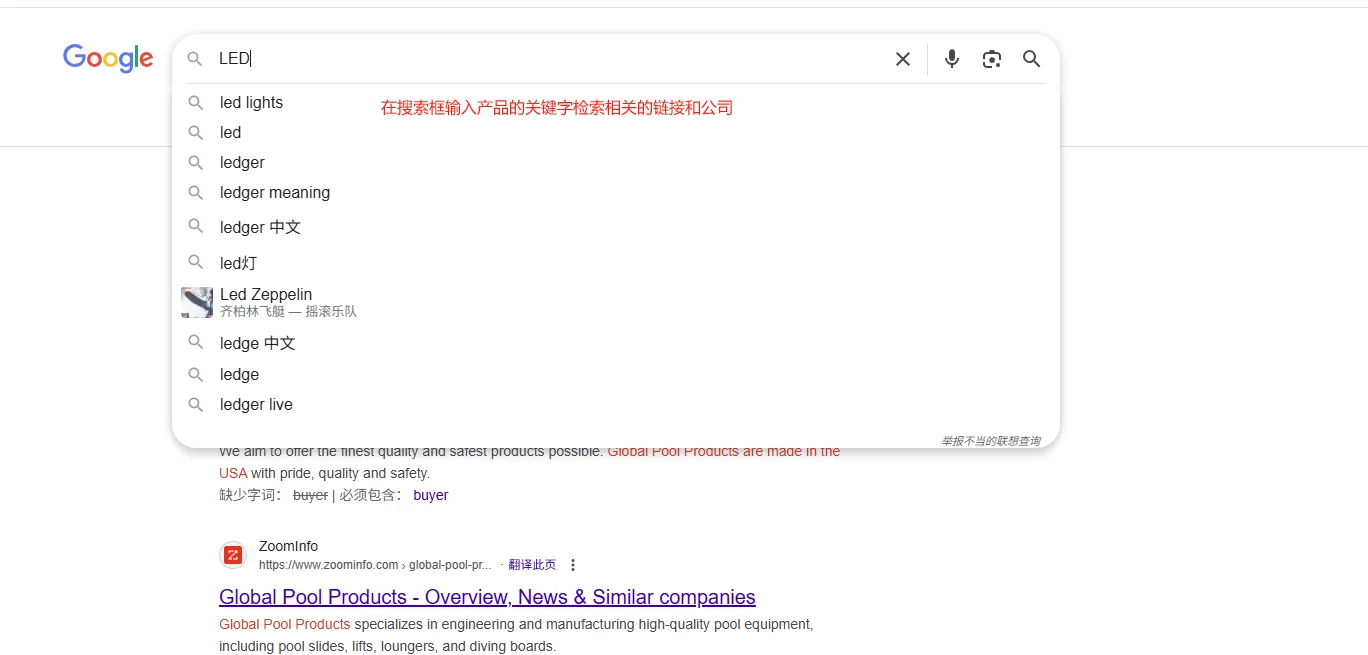Pick the "ledger 中文" suggestion
Screen dimensions: 1368x655
pyautogui.click(x=616, y=227)
